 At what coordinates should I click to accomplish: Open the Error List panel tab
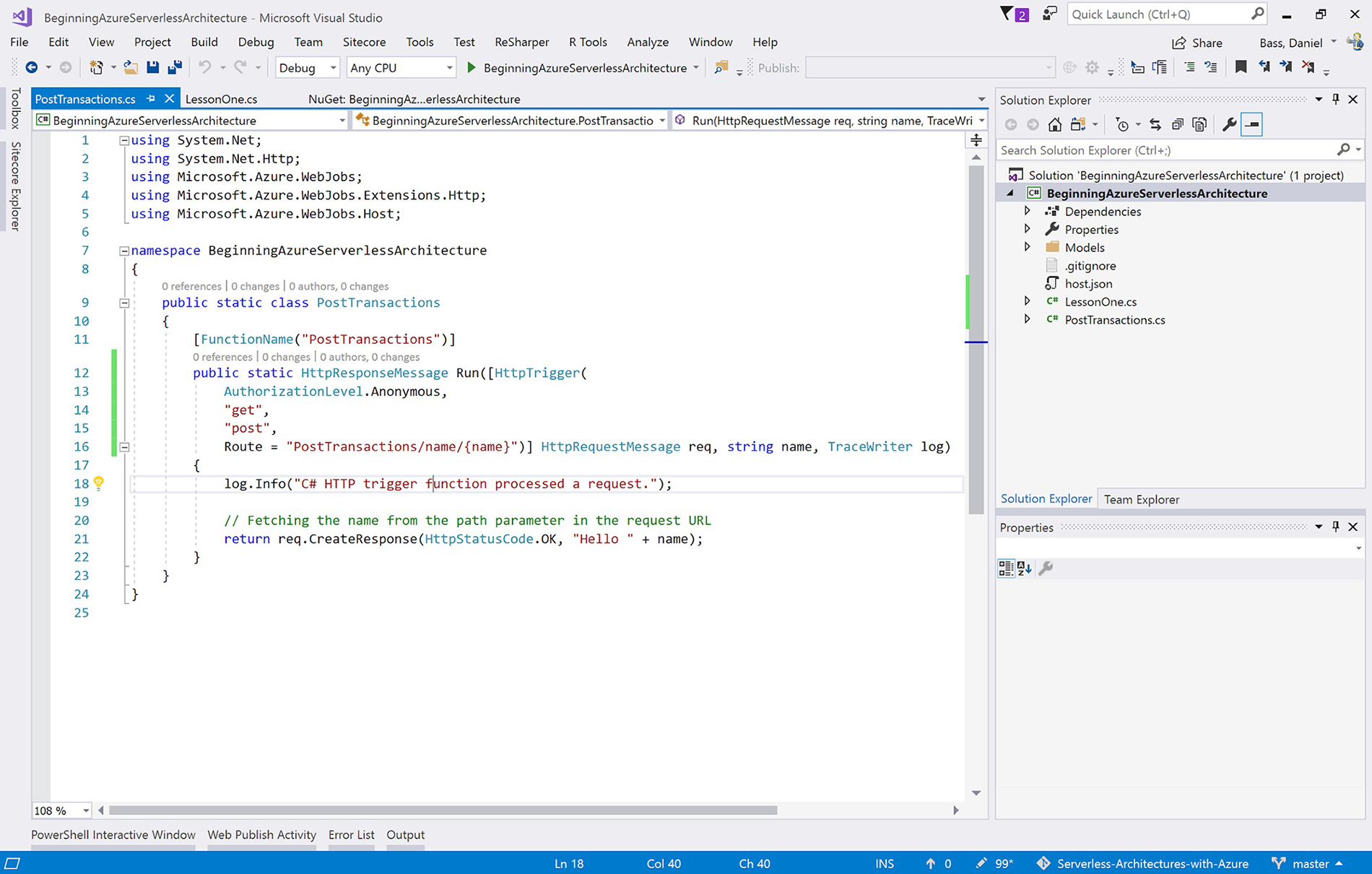pos(351,834)
